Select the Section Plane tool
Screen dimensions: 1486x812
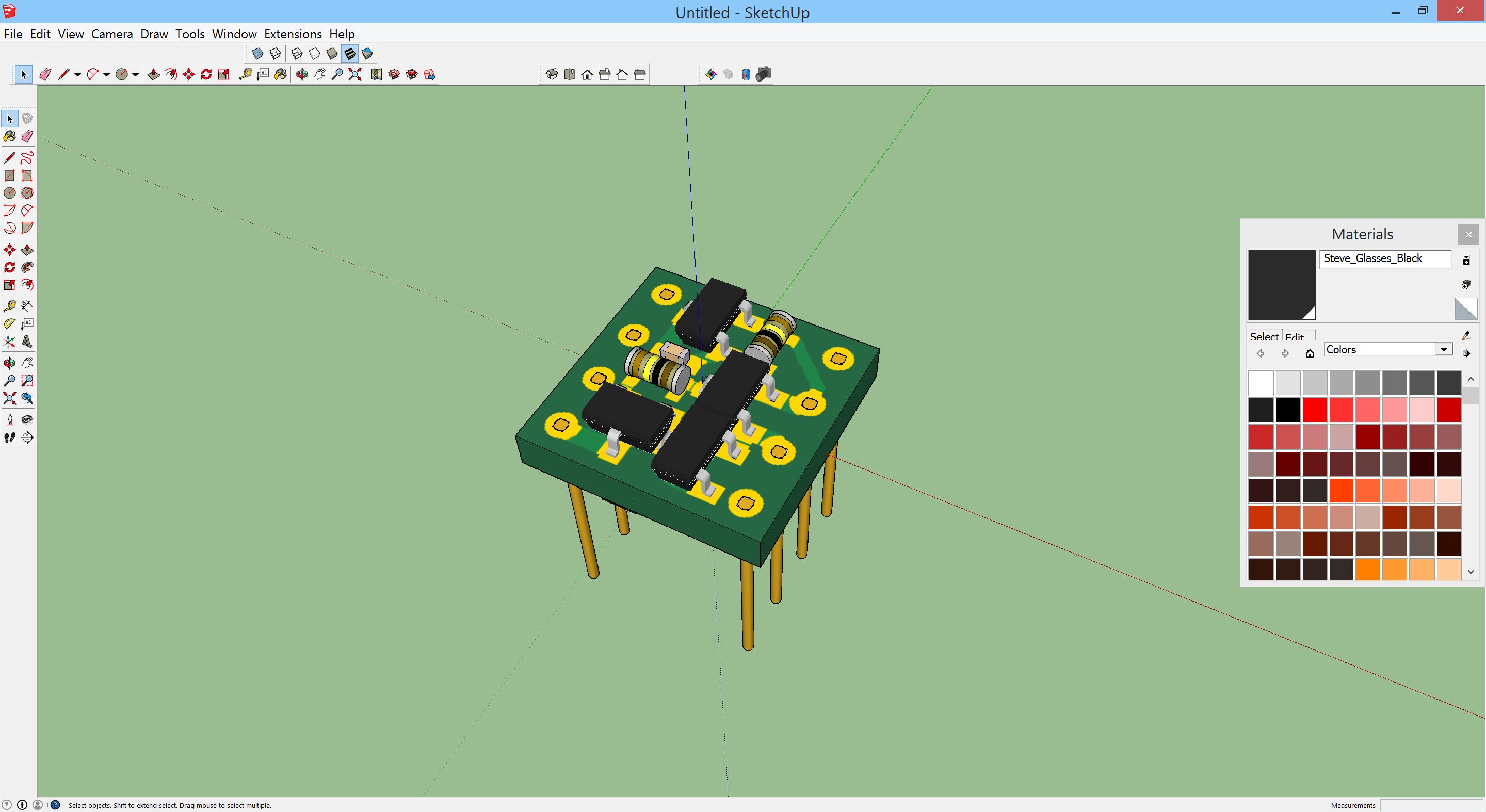point(27,437)
